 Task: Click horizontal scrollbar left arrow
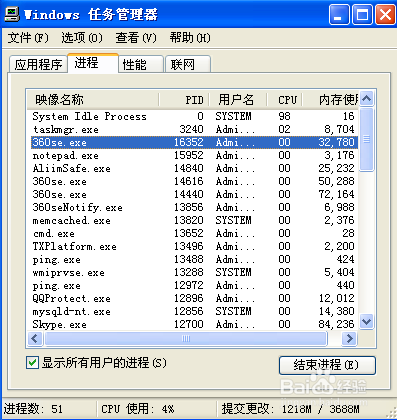35,339
